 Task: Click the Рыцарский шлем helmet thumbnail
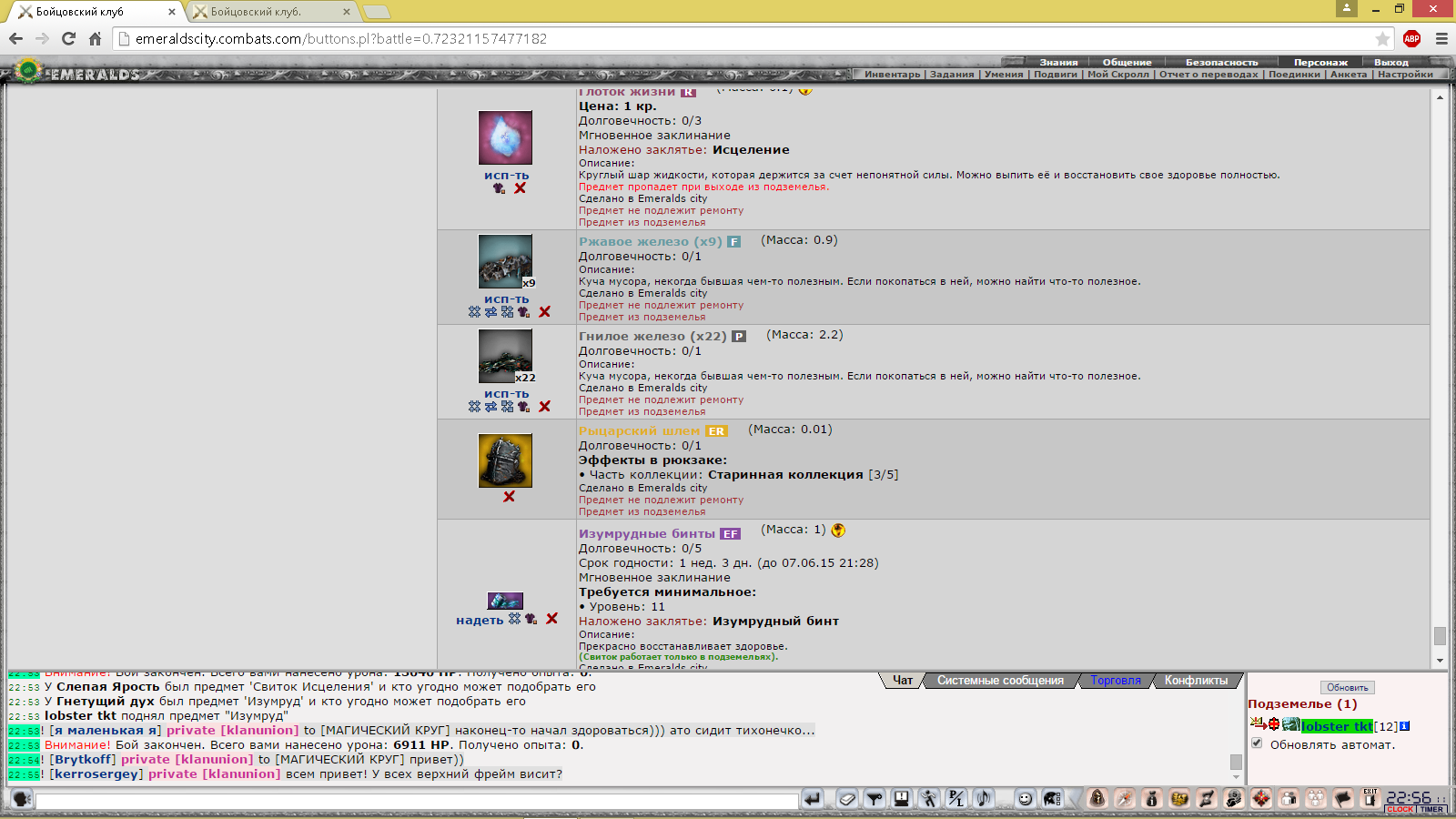505,460
